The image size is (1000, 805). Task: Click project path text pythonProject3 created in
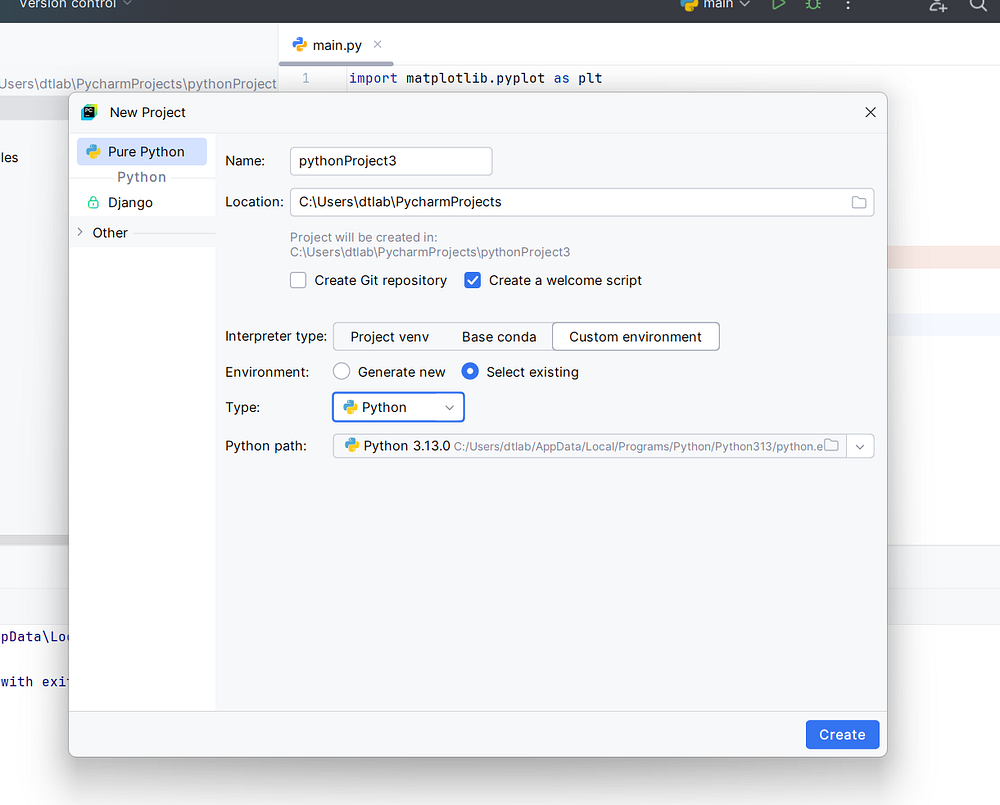coord(430,252)
